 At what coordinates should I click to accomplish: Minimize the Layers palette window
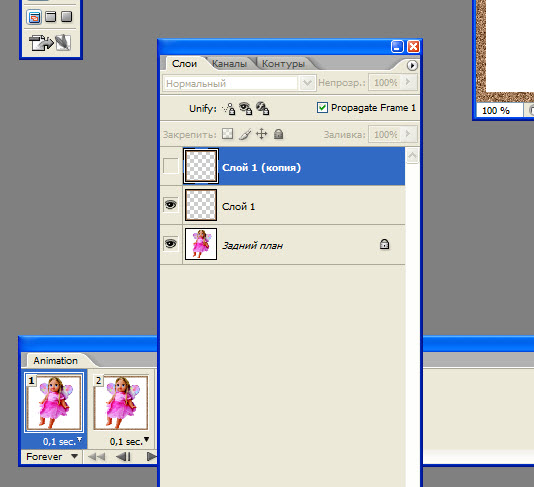(x=397, y=47)
